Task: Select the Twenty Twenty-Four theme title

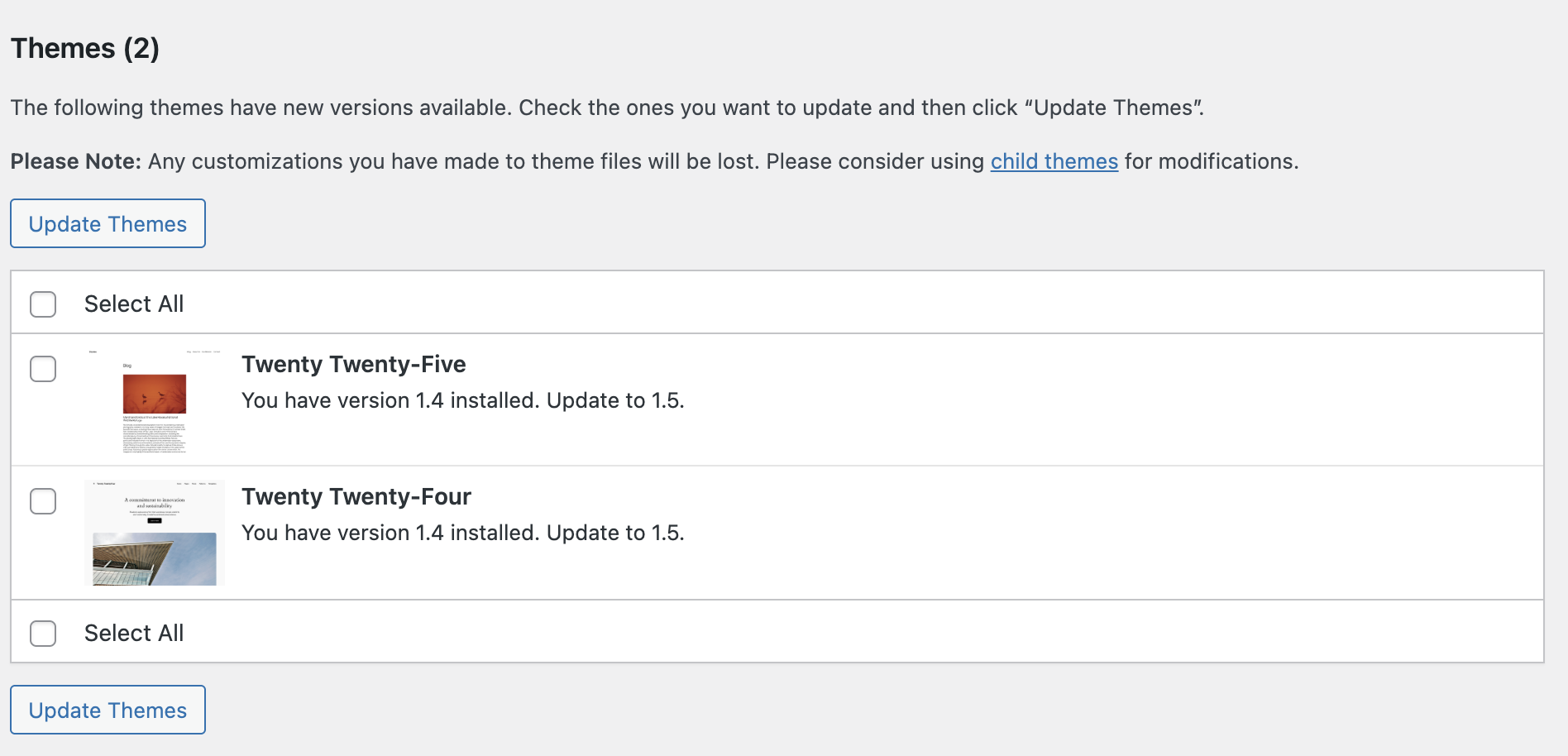Action: click(356, 496)
